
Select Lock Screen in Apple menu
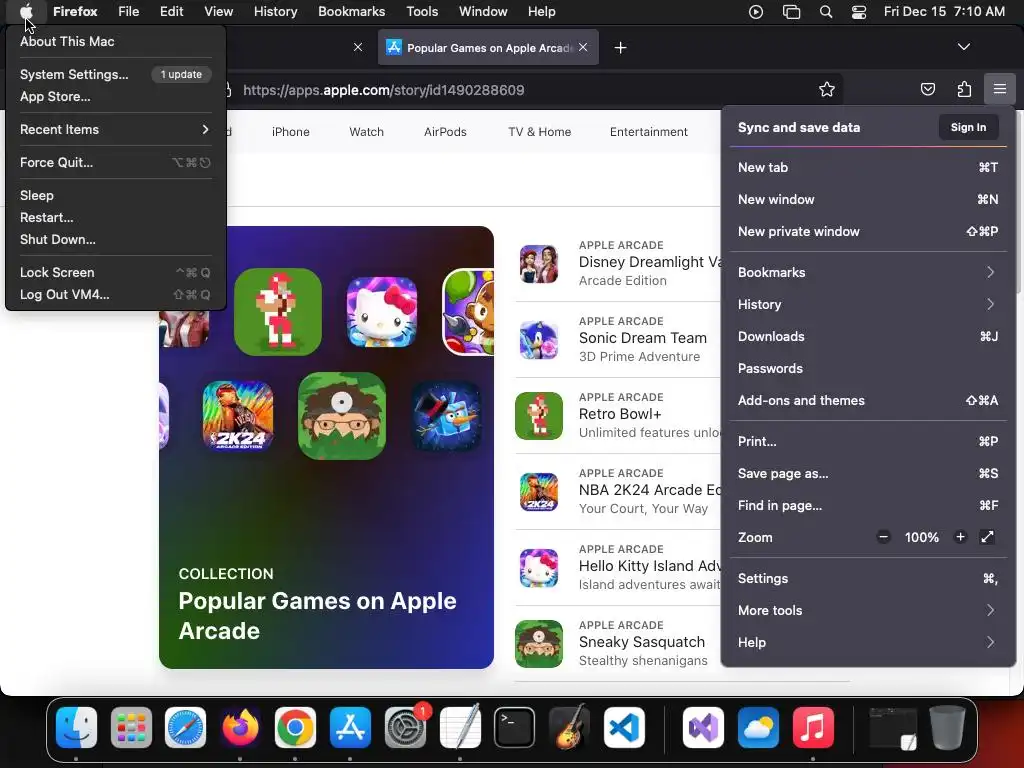click(116, 272)
